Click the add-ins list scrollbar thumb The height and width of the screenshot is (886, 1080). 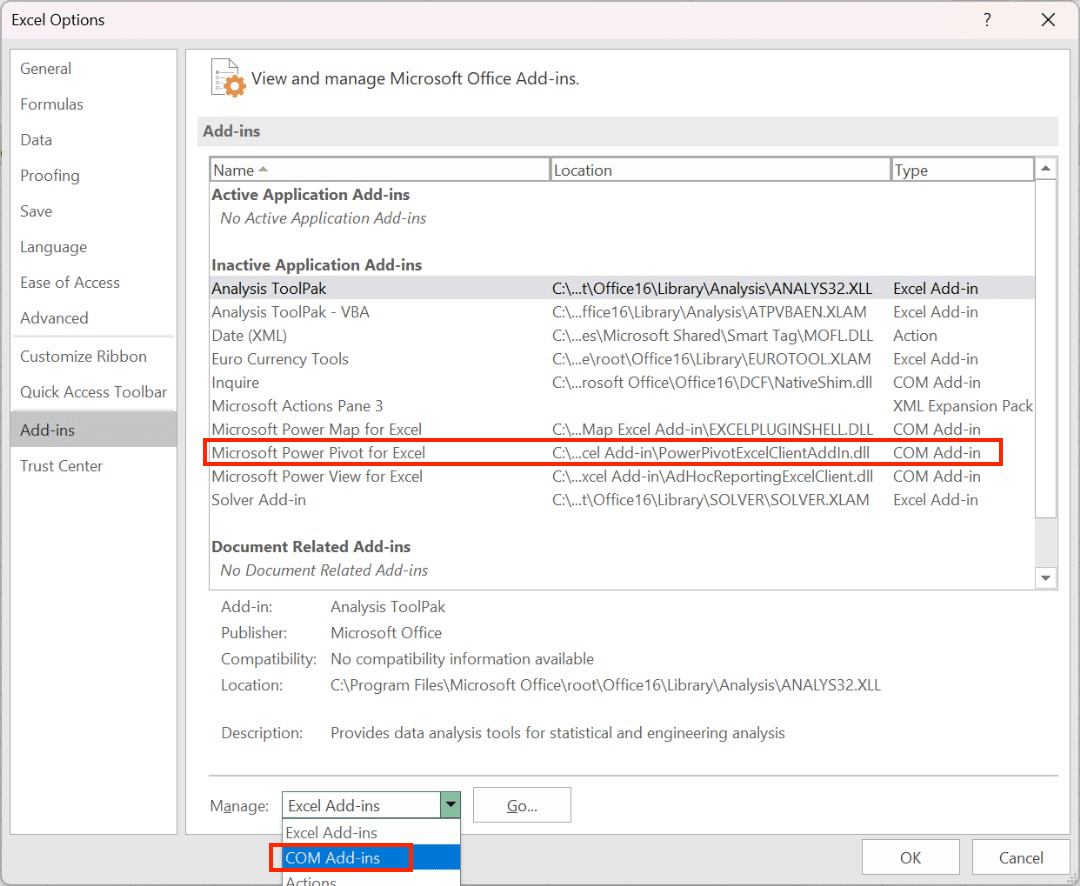tap(1046, 348)
